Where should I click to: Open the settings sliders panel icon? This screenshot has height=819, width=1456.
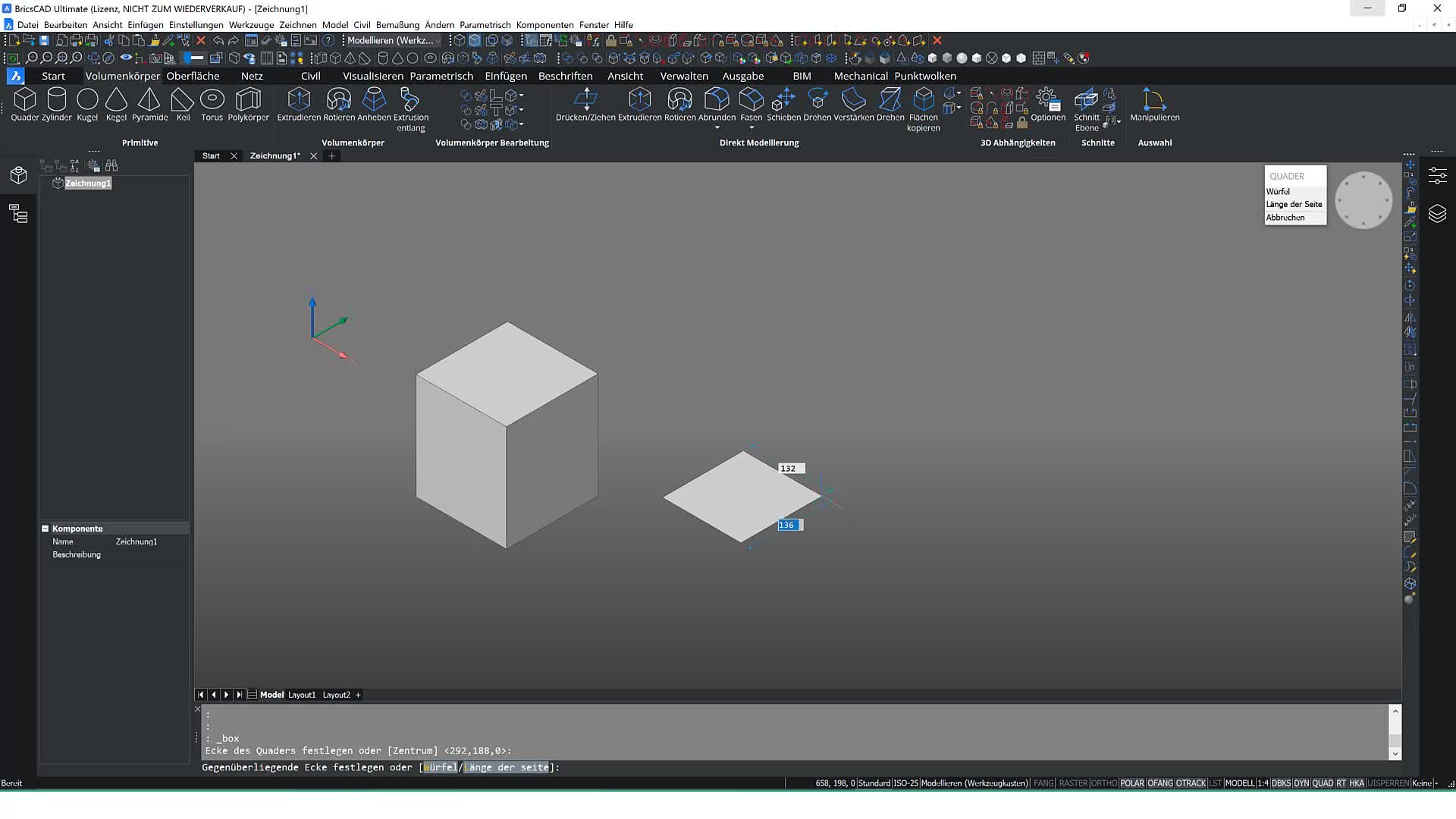pos(1437,176)
